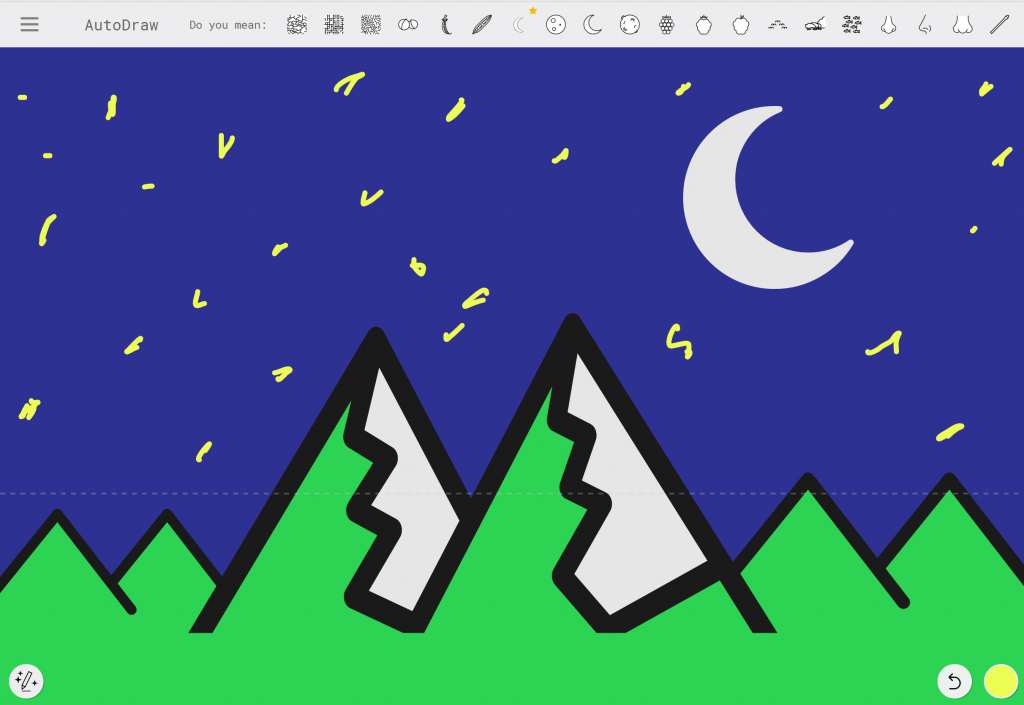Choose the faint crescent marked with a star
Image resolution: width=1024 pixels, height=705 pixels.
pos(519,25)
